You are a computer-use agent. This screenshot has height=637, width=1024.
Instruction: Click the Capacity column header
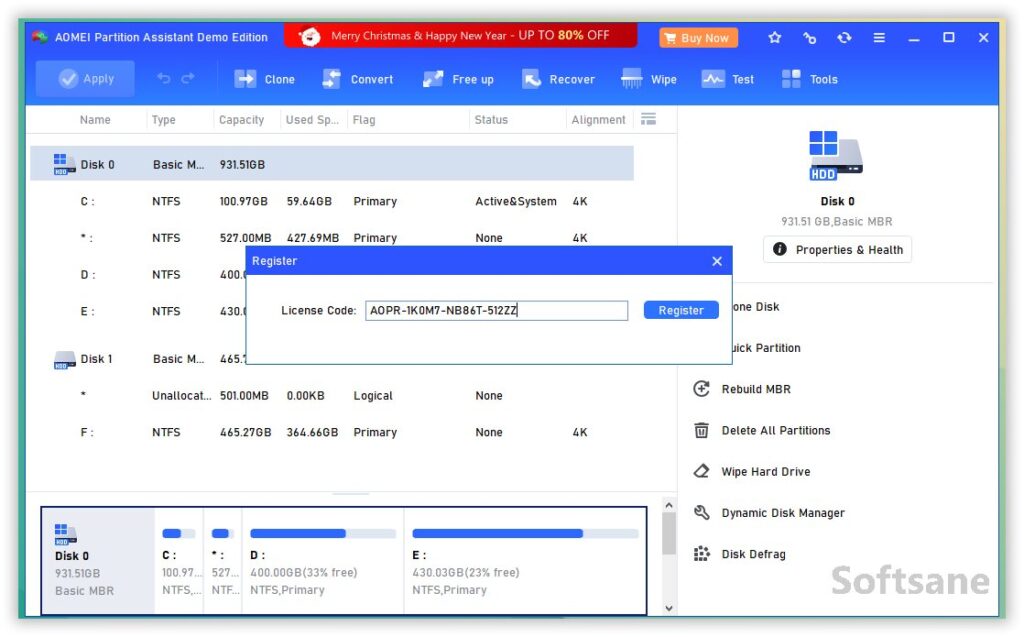click(242, 120)
